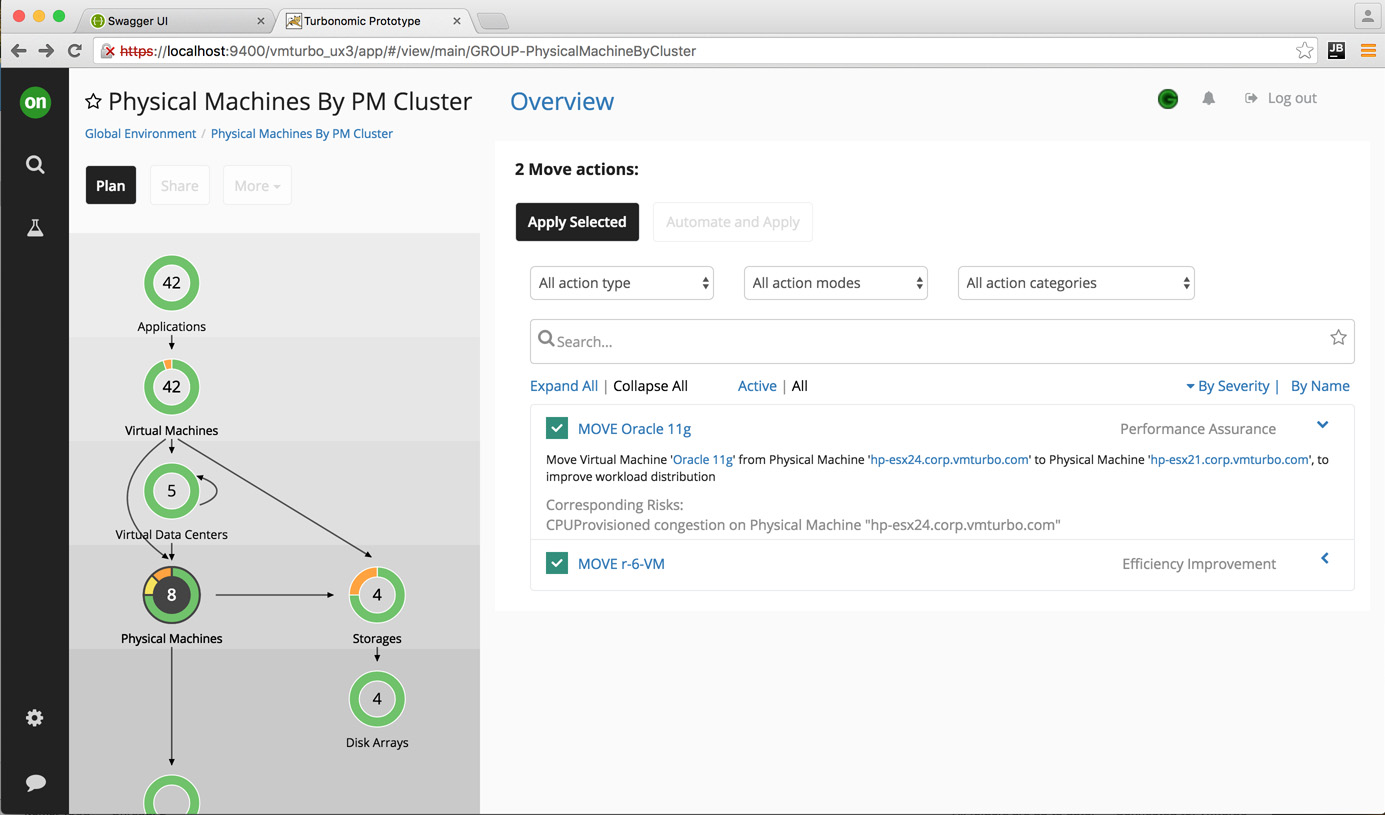Screen dimensions: 1385x815
Task: Click the Efficiency Improvement label
Action: click(1199, 563)
